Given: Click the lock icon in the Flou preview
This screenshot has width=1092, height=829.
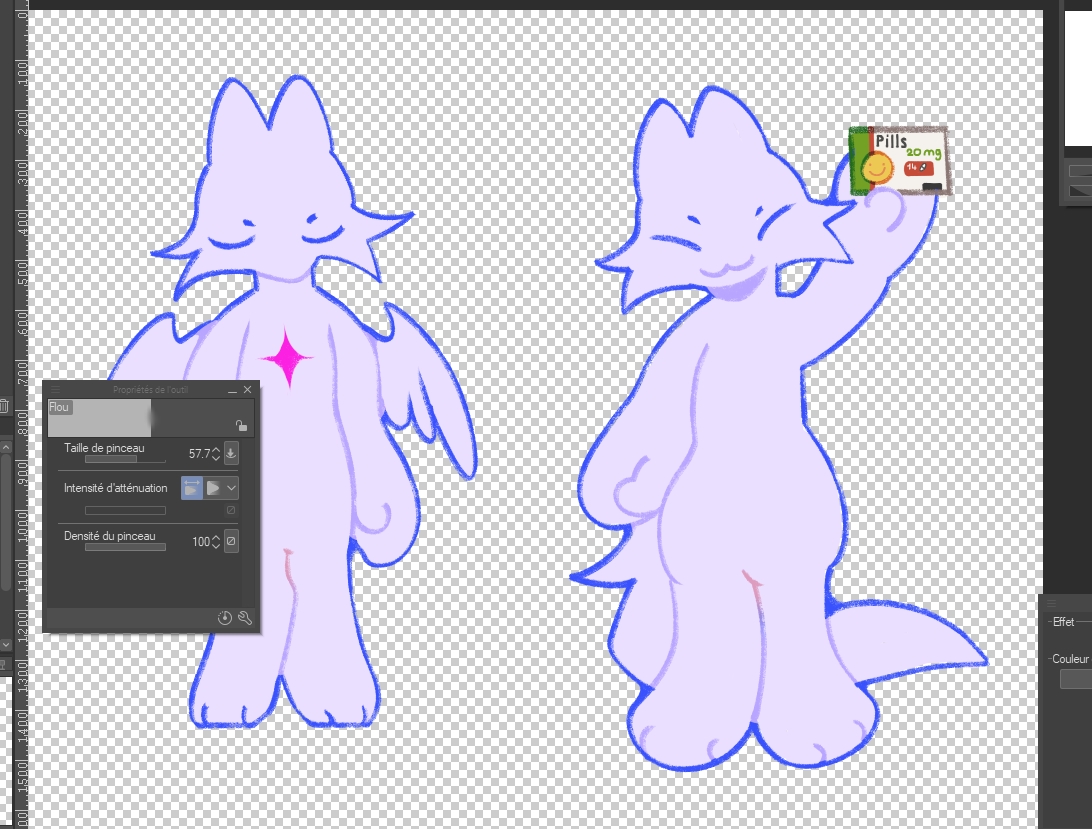Looking at the screenshot, I should [x=241, y=425].
